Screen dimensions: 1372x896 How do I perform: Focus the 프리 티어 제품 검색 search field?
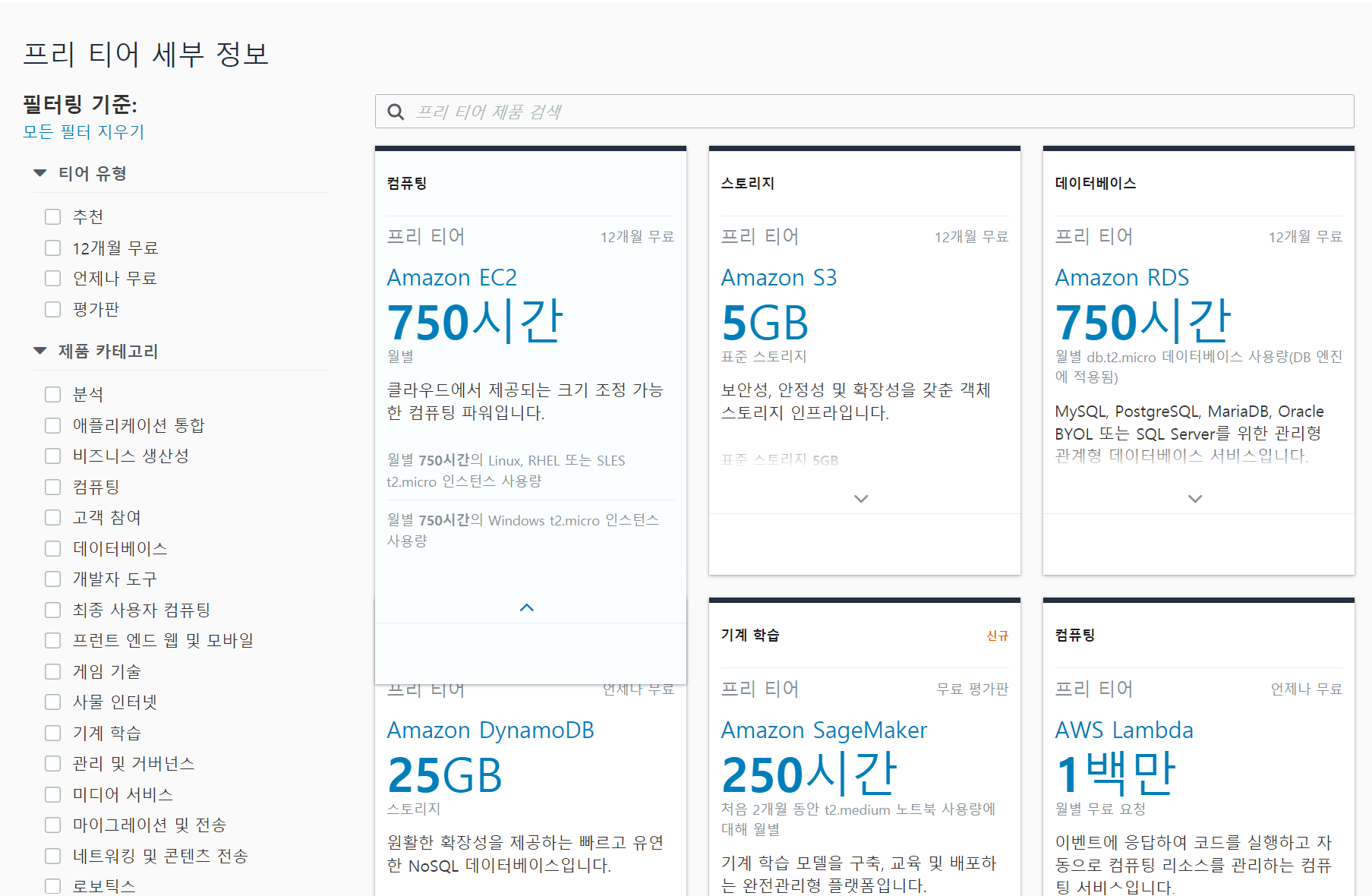coord(864,112)
